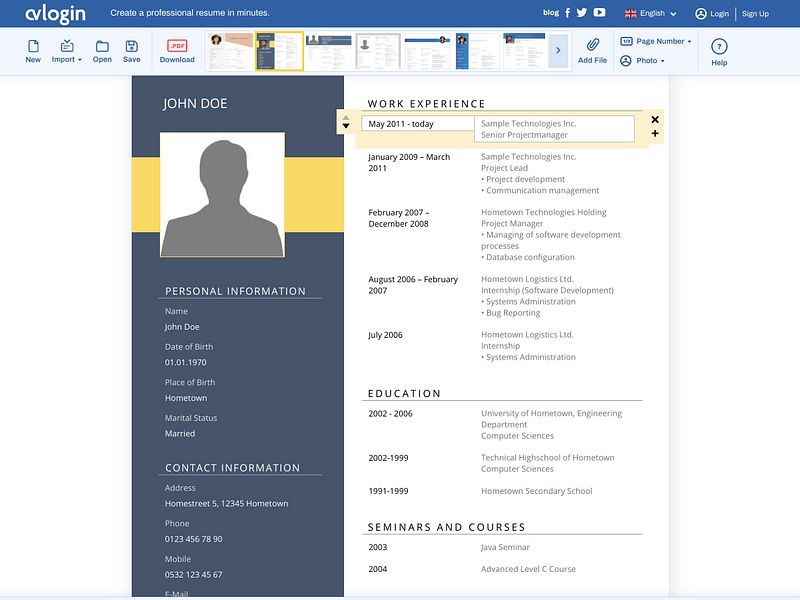Click the cvlogin logo
Image resolution: width=800 pixels, height=600 pixels.
55,14
